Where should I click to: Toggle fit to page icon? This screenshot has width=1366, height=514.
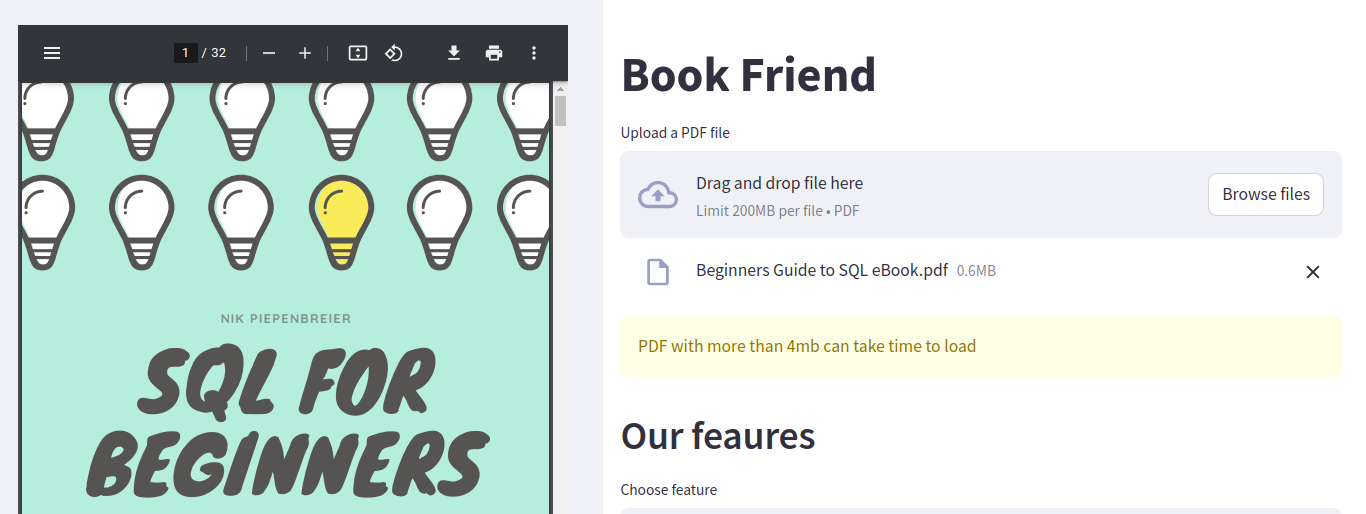click(358, 53)
